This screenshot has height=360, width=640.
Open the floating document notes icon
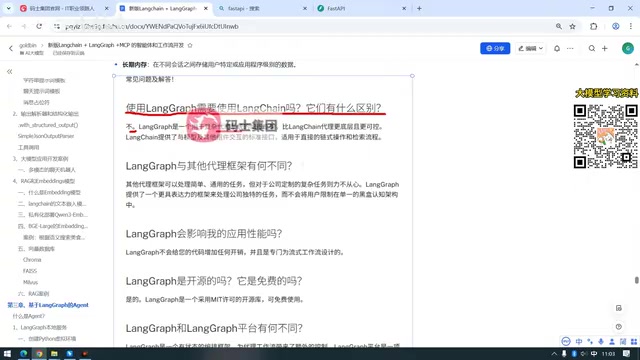(619, 308)
